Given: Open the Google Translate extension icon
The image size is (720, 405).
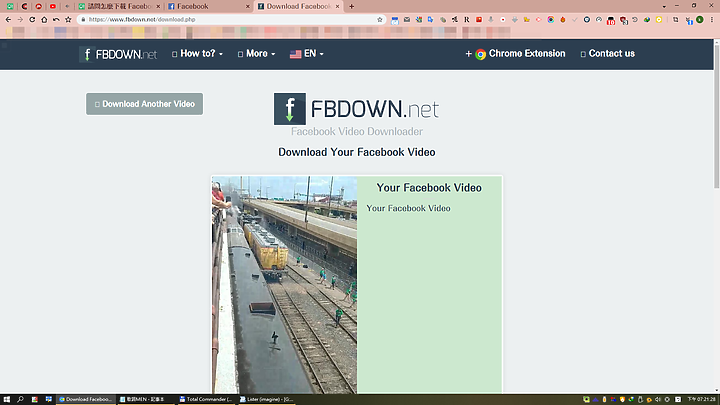Looking at the screenshot, I should click(430, 19).
